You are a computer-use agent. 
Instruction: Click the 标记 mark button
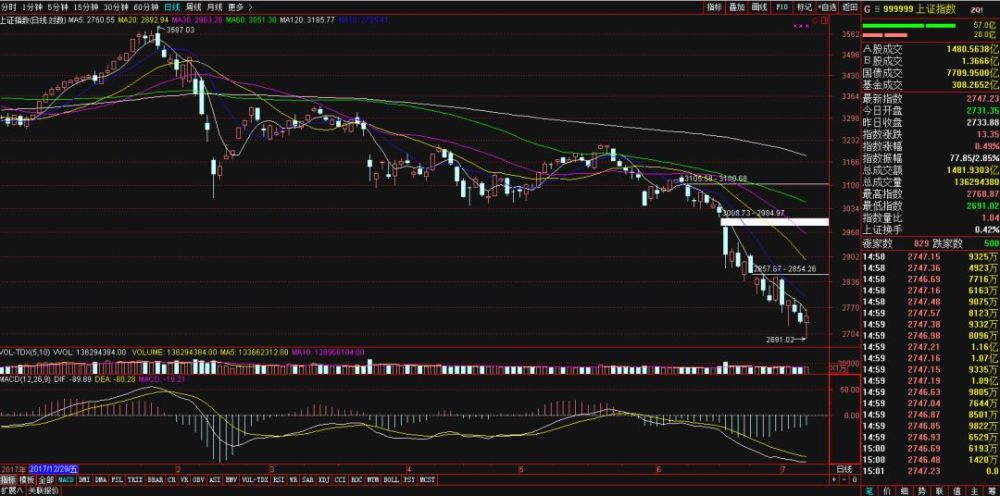804,7
